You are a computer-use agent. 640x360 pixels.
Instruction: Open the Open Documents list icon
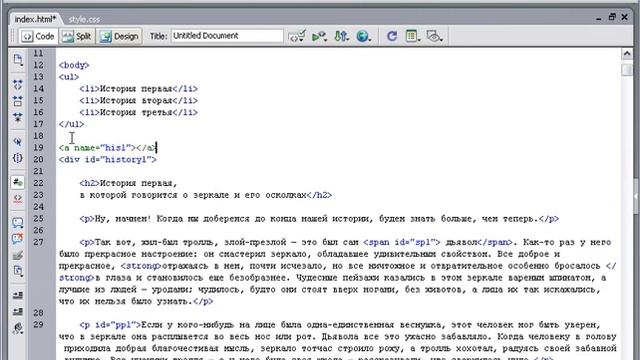pos(18,60)
